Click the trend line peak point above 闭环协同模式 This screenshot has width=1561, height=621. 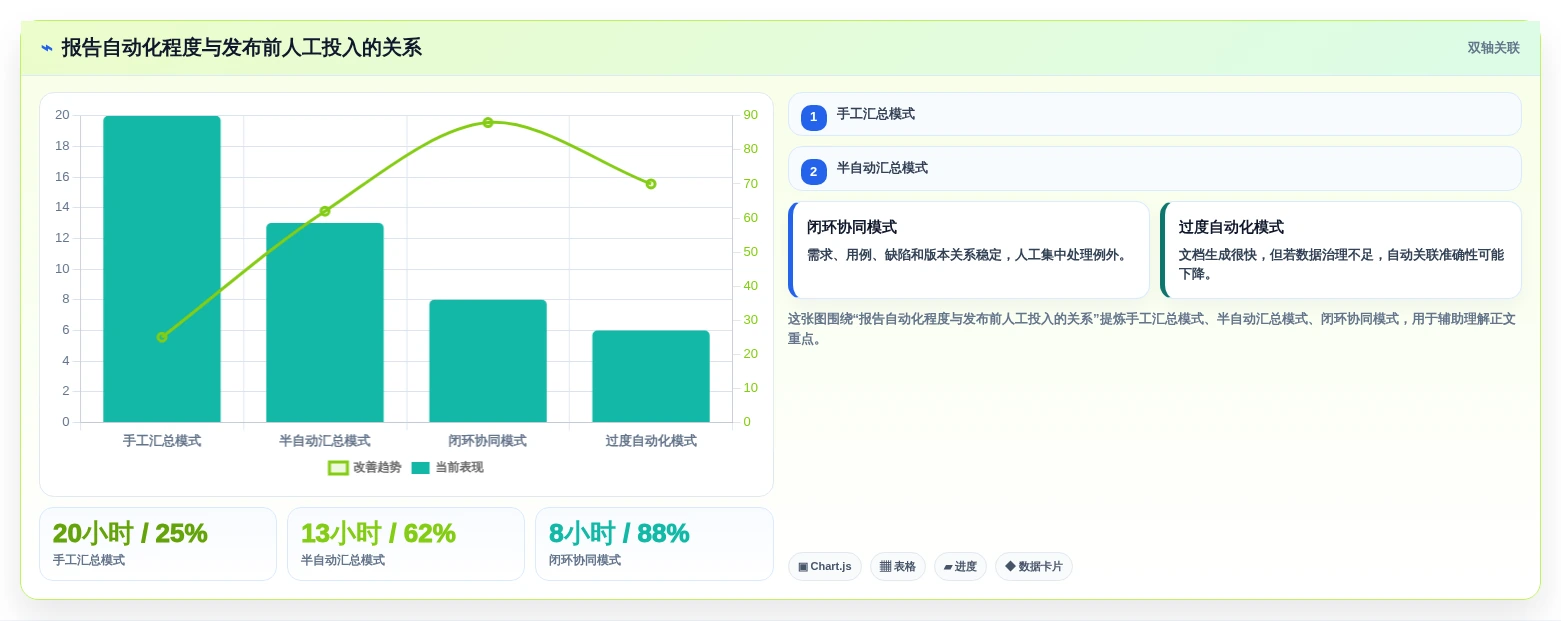pos(488,122)
